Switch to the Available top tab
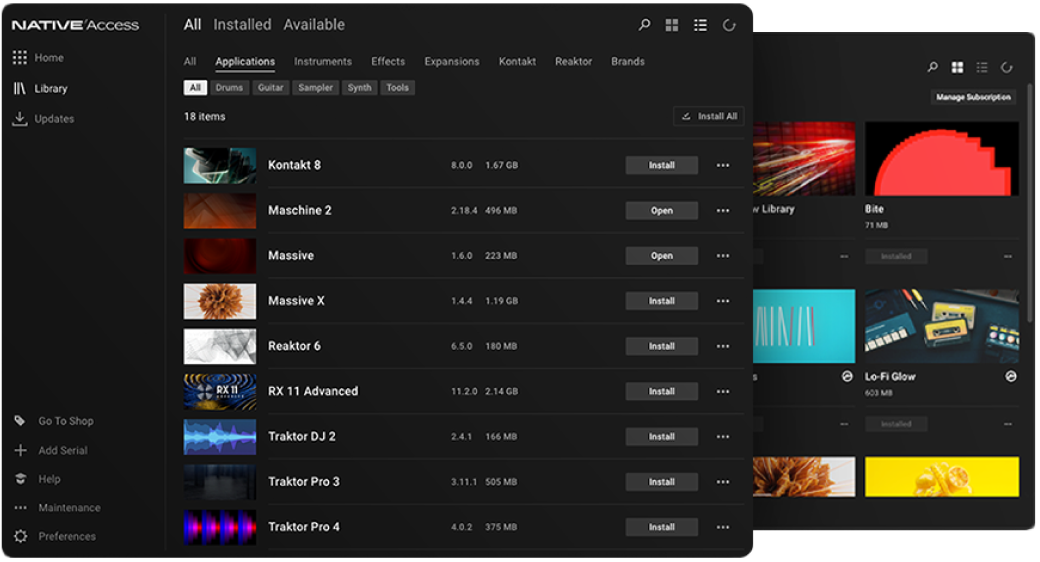This screenshot has width=1040, height=562. pos(314,25)
